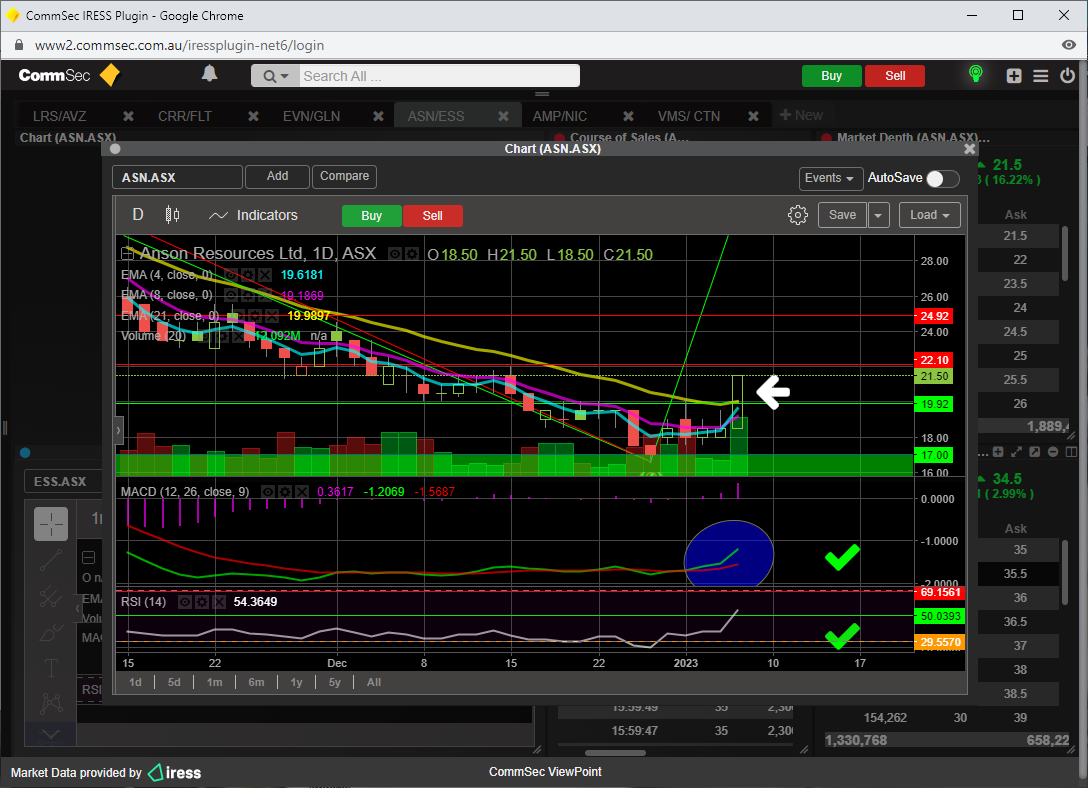Switch to the VMS/ CTN tab

point(689,117)
